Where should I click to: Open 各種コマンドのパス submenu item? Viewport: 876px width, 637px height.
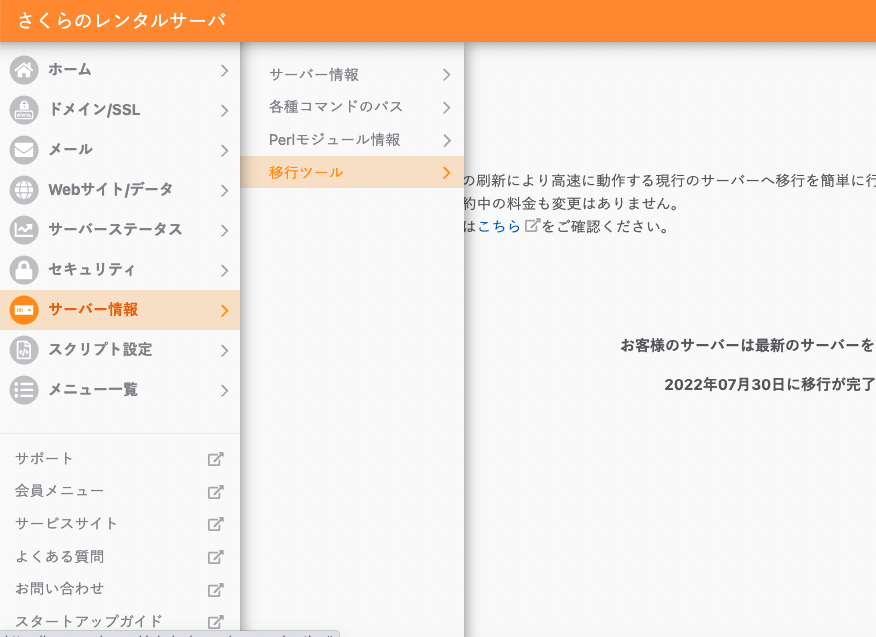[x=352, y=107]
